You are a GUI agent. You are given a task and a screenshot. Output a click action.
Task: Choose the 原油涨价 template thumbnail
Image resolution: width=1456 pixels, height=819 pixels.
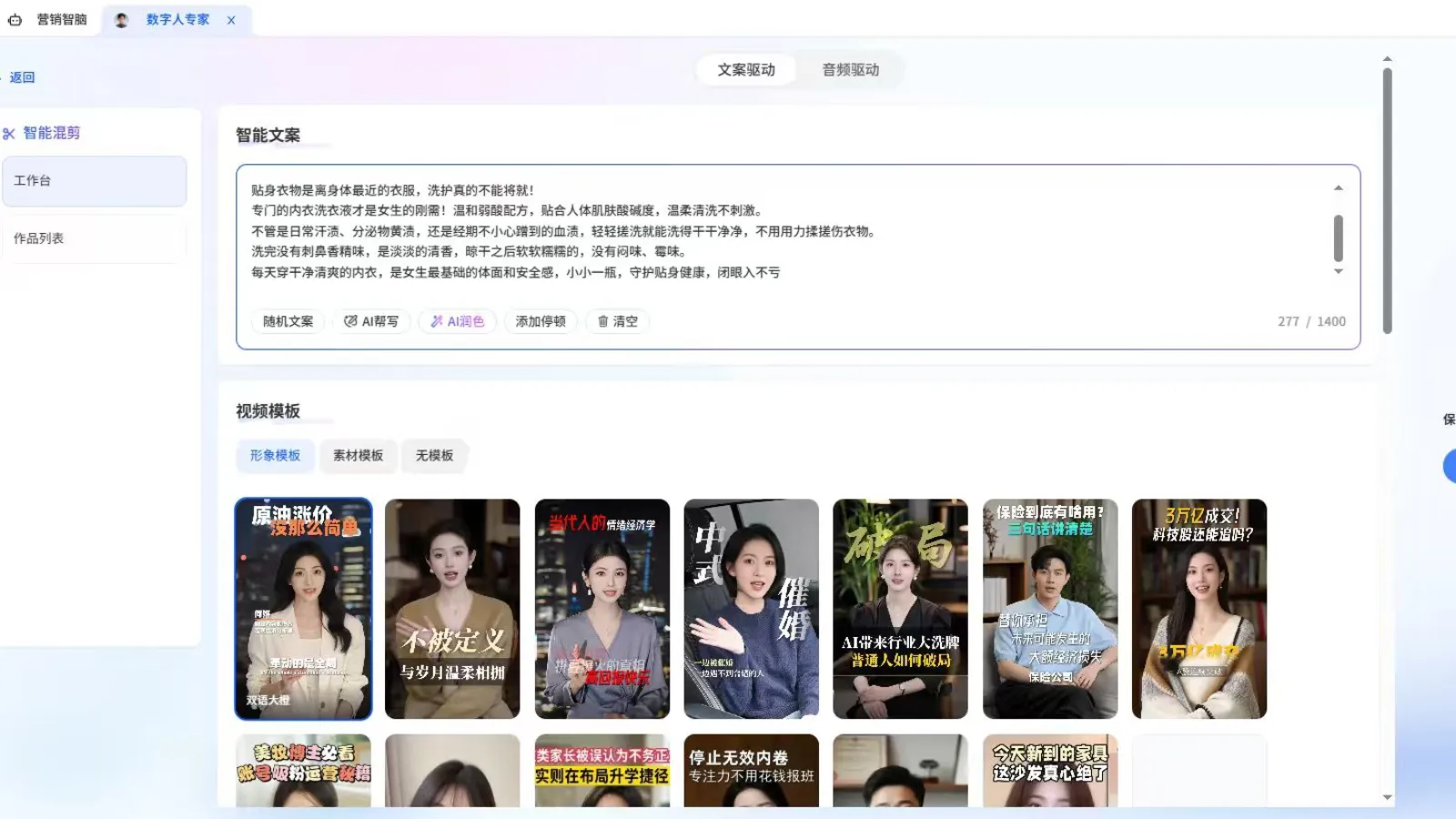pyautogui.click(x=304, y=609)
